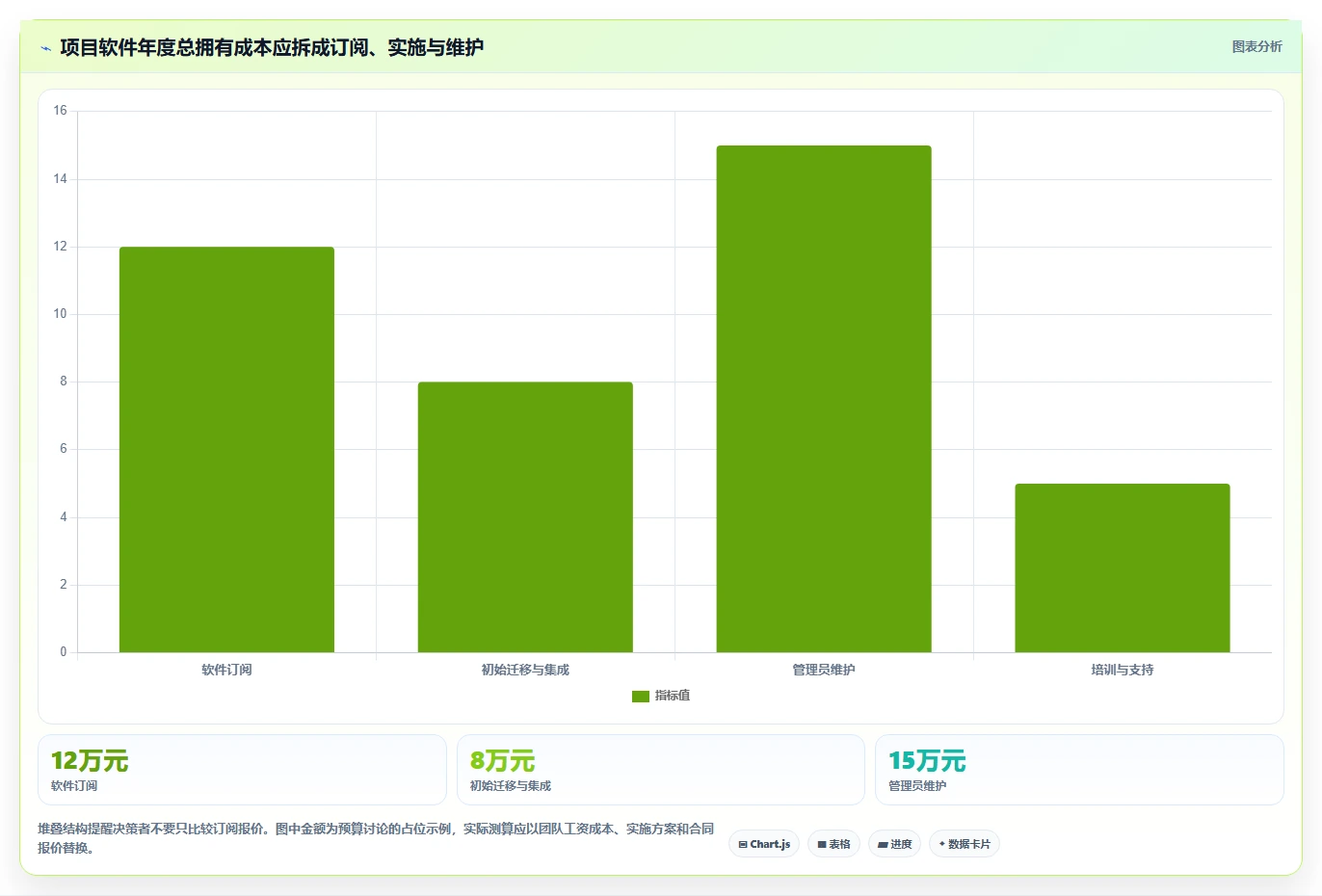Click the 进度 tag icon
Image resolution: width=1322 pixels, height=896 pixels.
click(x=883, y=845)
